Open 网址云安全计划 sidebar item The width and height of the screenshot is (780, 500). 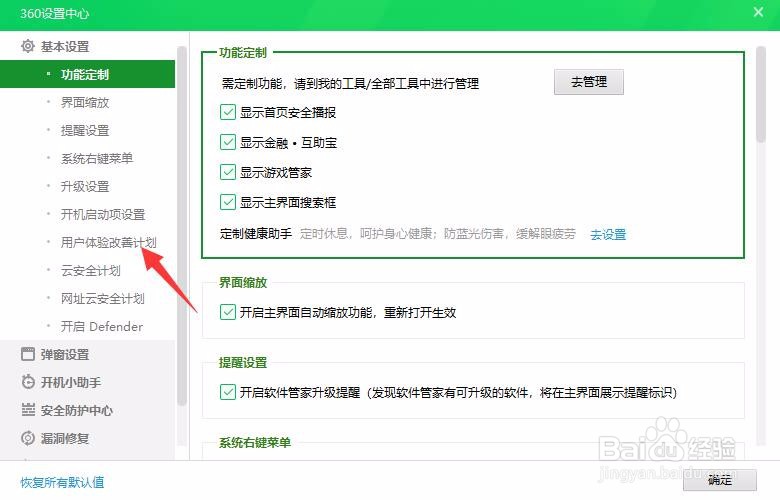[102, 299]
